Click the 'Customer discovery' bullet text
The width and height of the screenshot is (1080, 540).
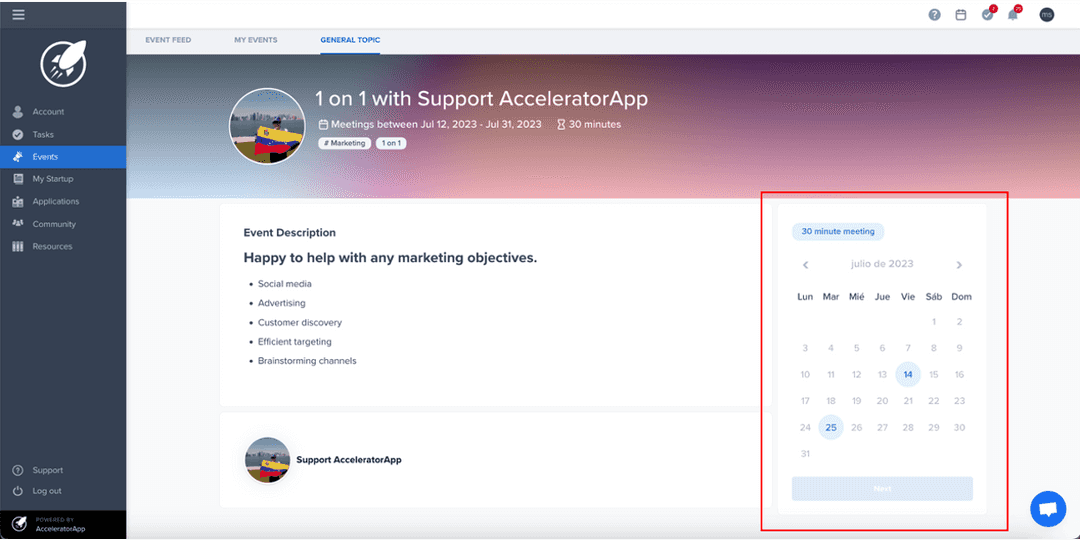(x=300, y=322)
